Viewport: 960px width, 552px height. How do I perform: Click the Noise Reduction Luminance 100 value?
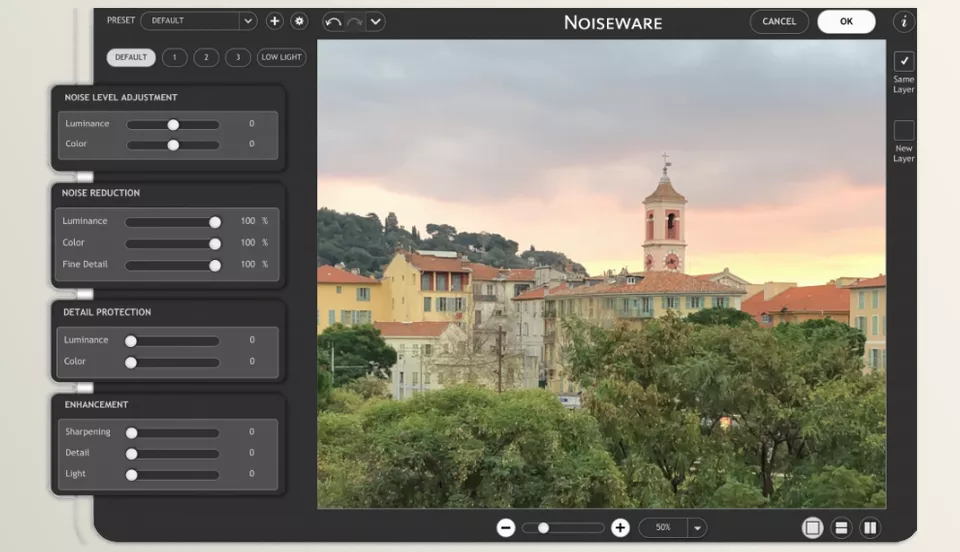248,221
